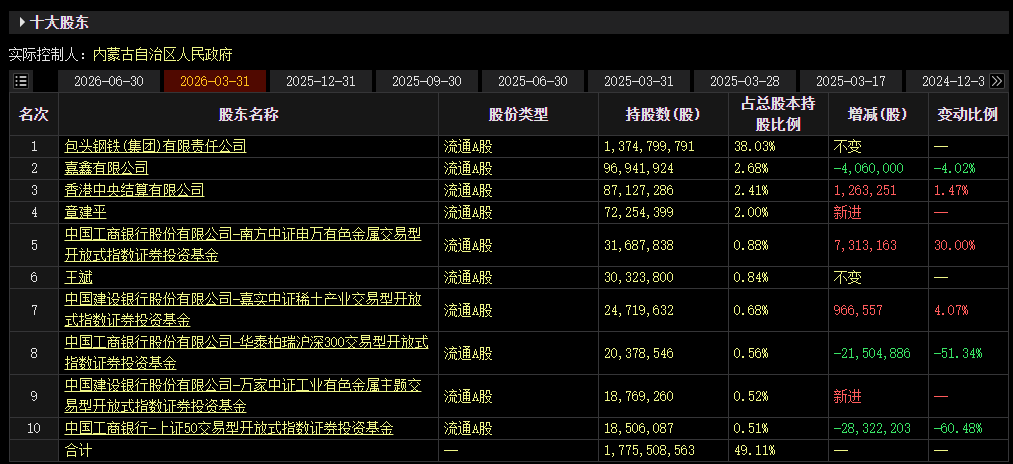Image resolution: width=1013 pixels, height=464 pixels.
Task: Switch to 2025-09-30 tab
Action: click(x=426, y=81)
